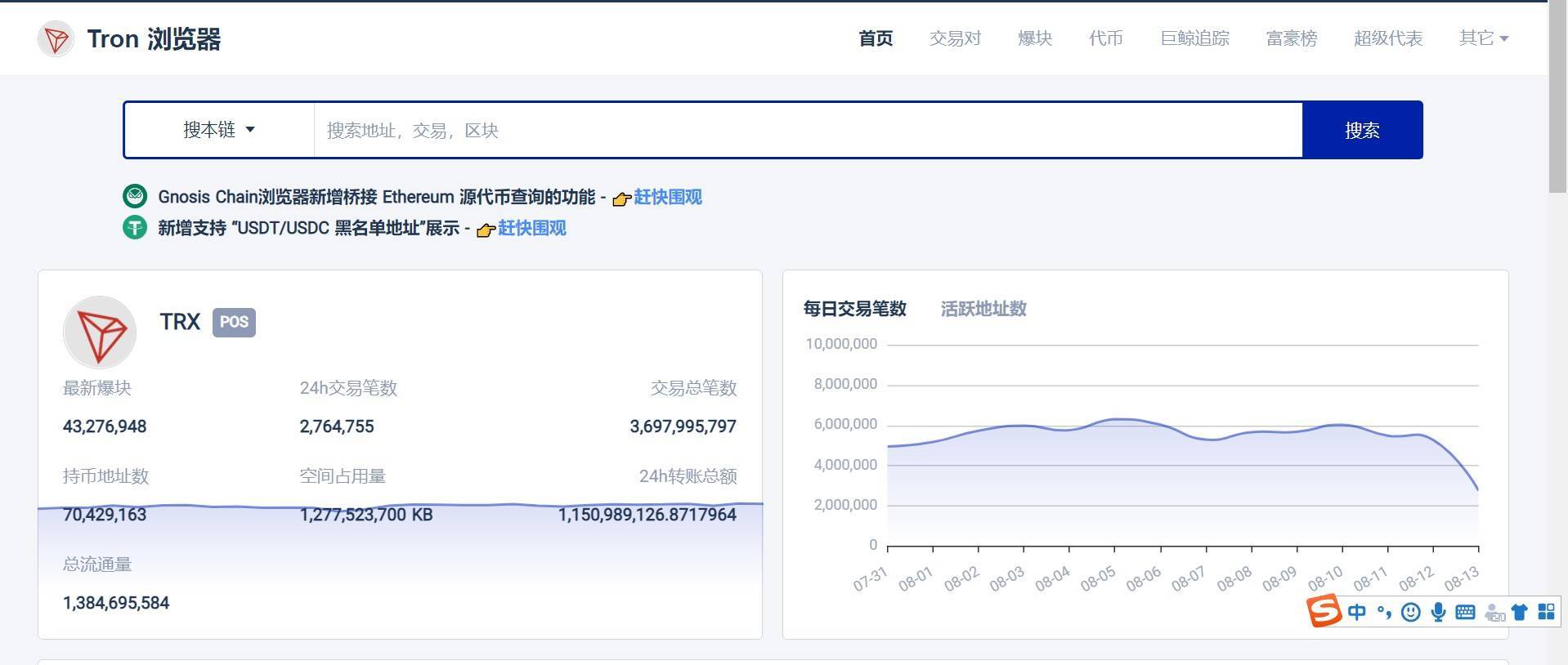Select the 每日交易笔数 chart tab
The width and height of the screenshot is (1568, 665).
[854, 309]
